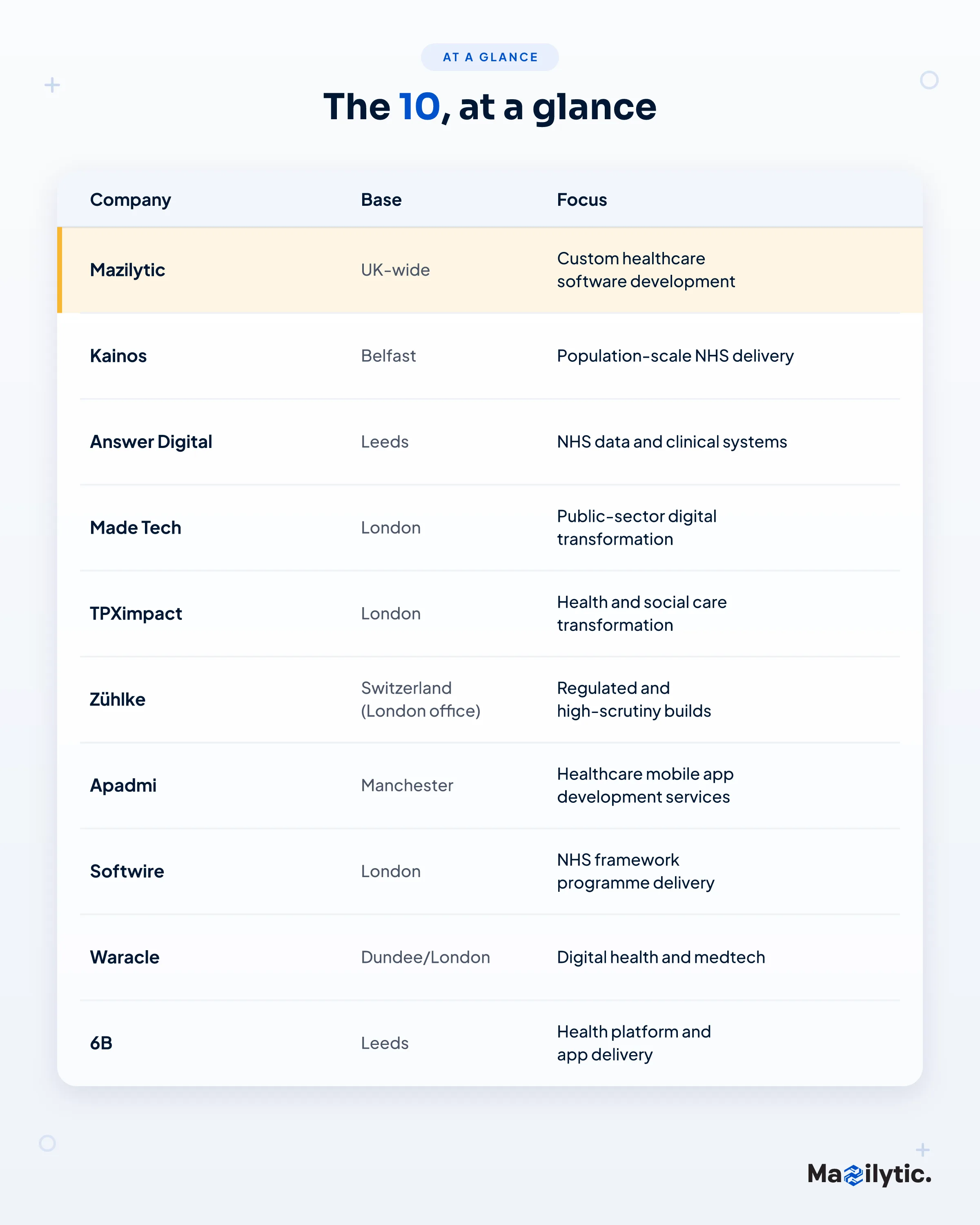The height and width of the screenshot is (1225, 980).
Task: Click the circle decoration near bottom left
Action: coord(47,1143)
